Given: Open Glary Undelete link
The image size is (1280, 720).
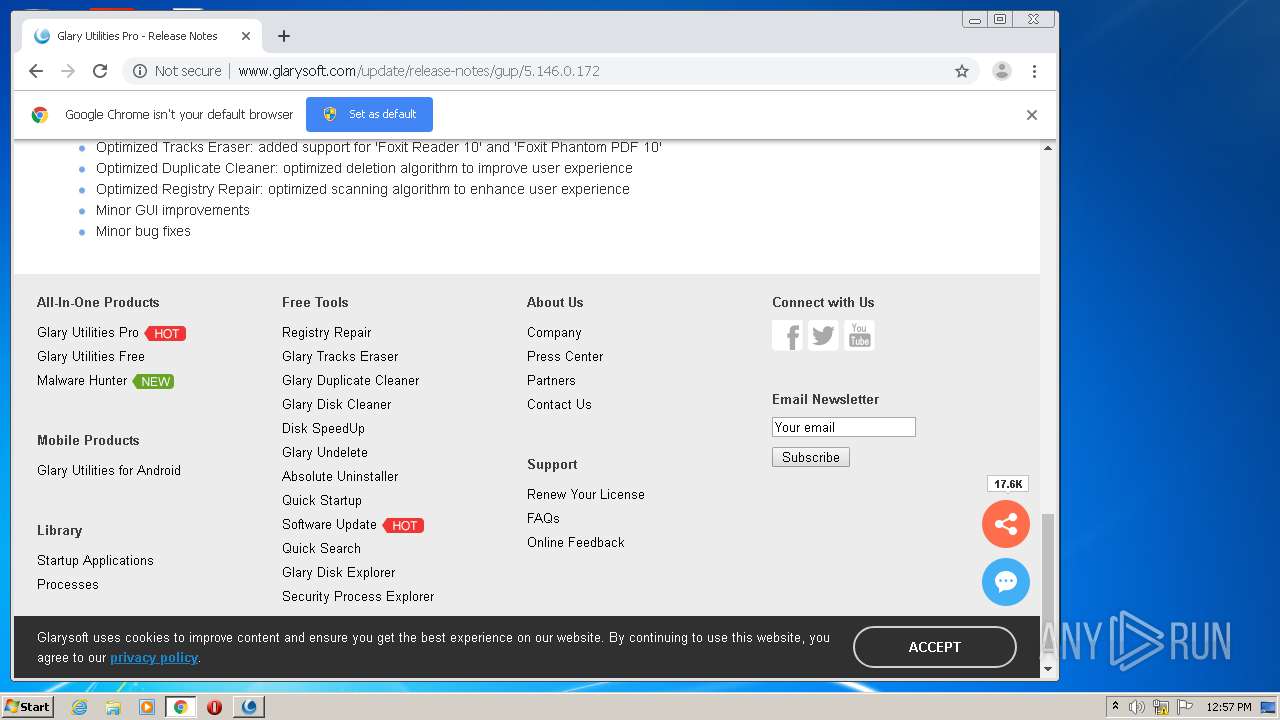Looking at the screenshot, I should (325, 452).
